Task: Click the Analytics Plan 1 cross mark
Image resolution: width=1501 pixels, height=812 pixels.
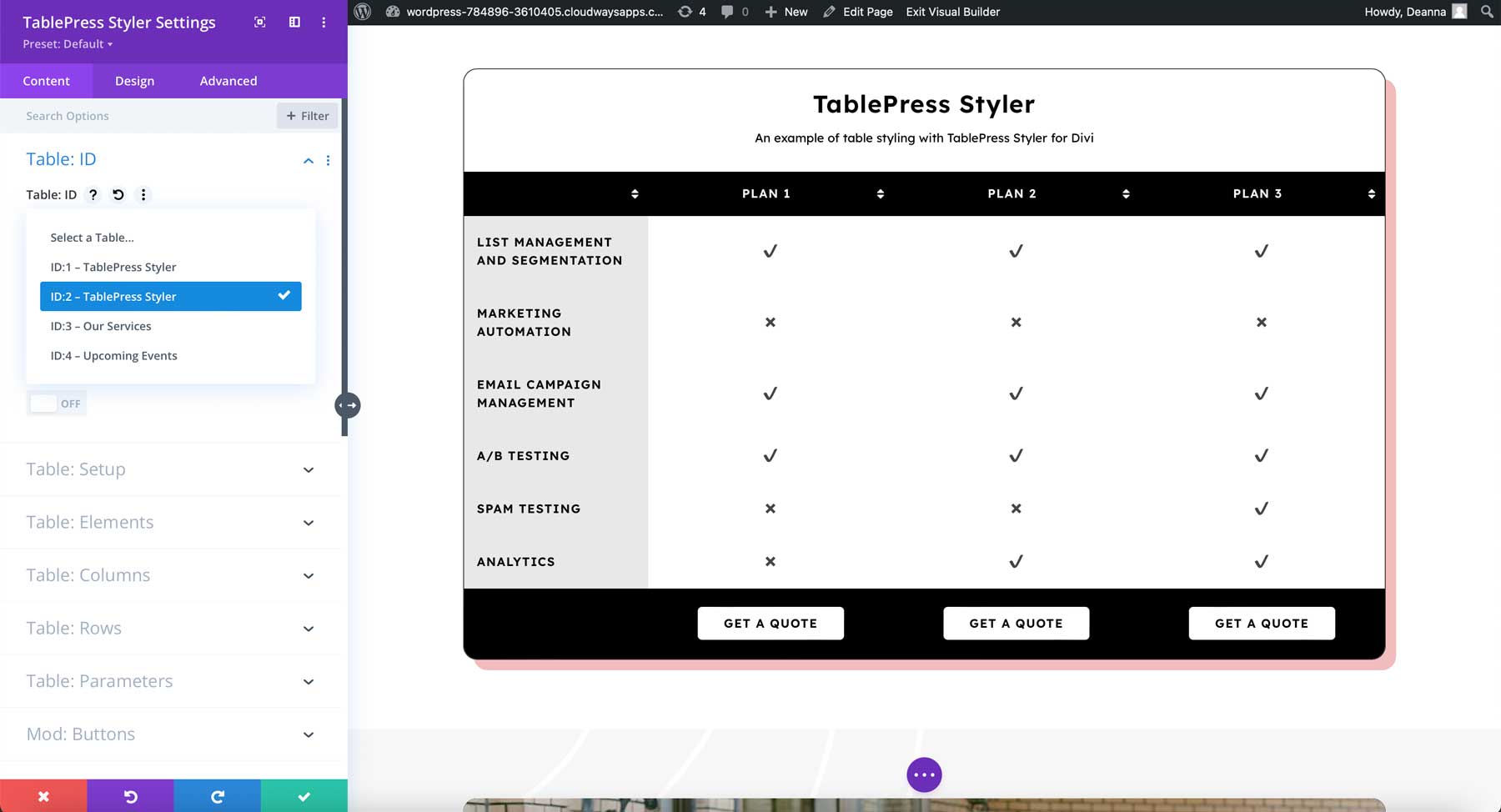Action: (771, 562)
